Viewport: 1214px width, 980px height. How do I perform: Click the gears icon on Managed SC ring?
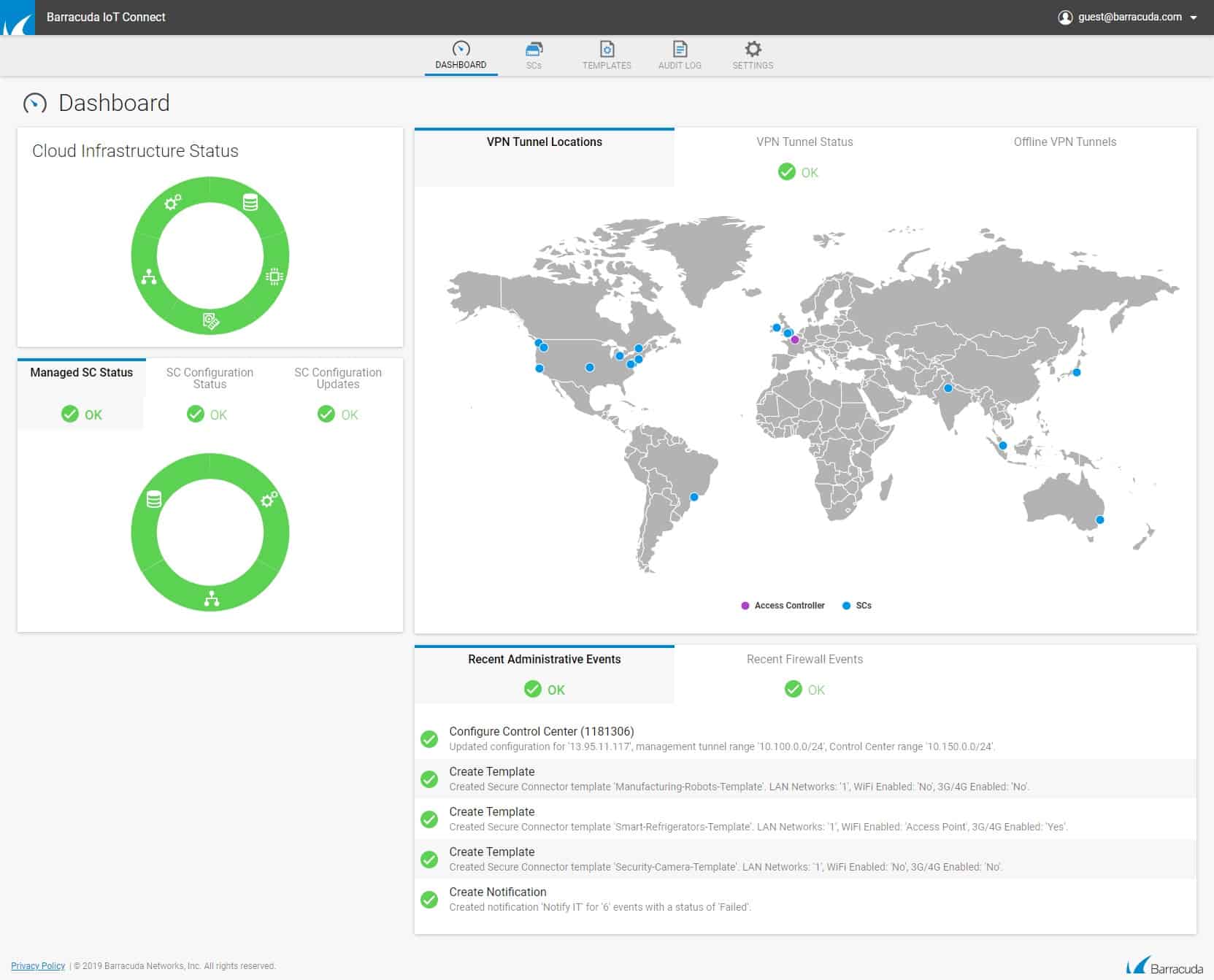pyautogui.click(x=269, y=499)
